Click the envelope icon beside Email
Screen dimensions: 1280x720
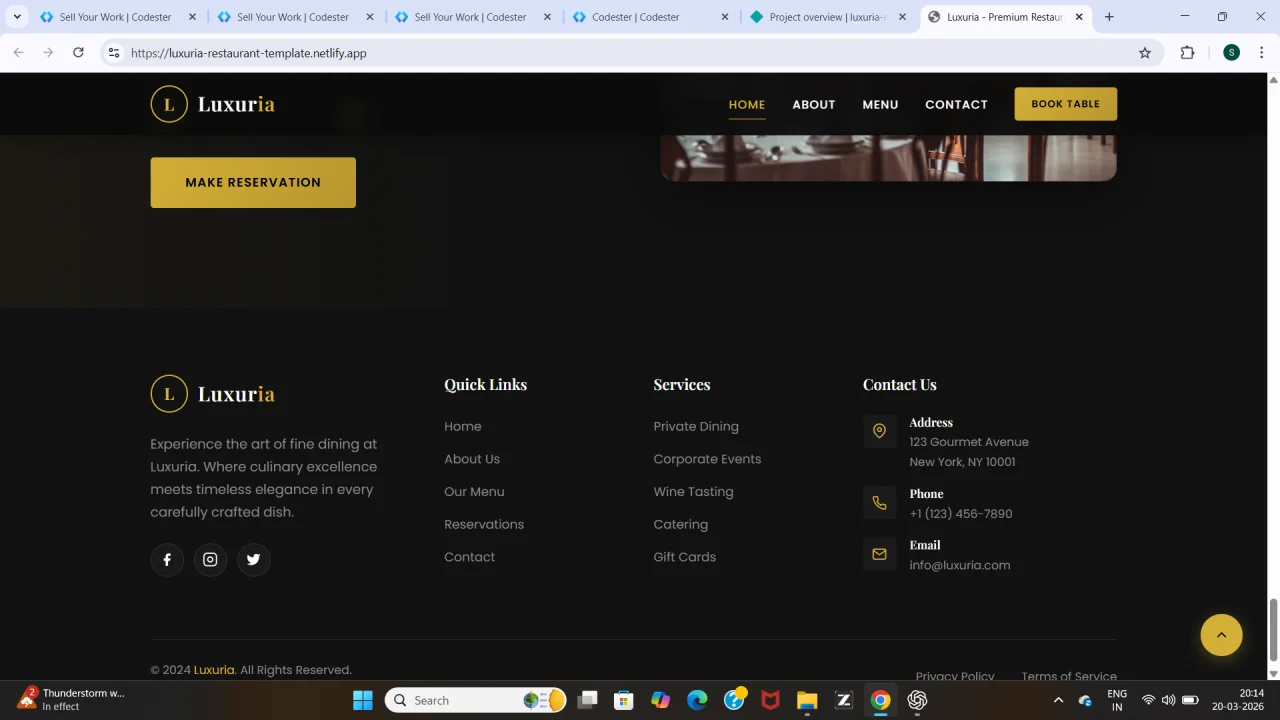(880, 554)
